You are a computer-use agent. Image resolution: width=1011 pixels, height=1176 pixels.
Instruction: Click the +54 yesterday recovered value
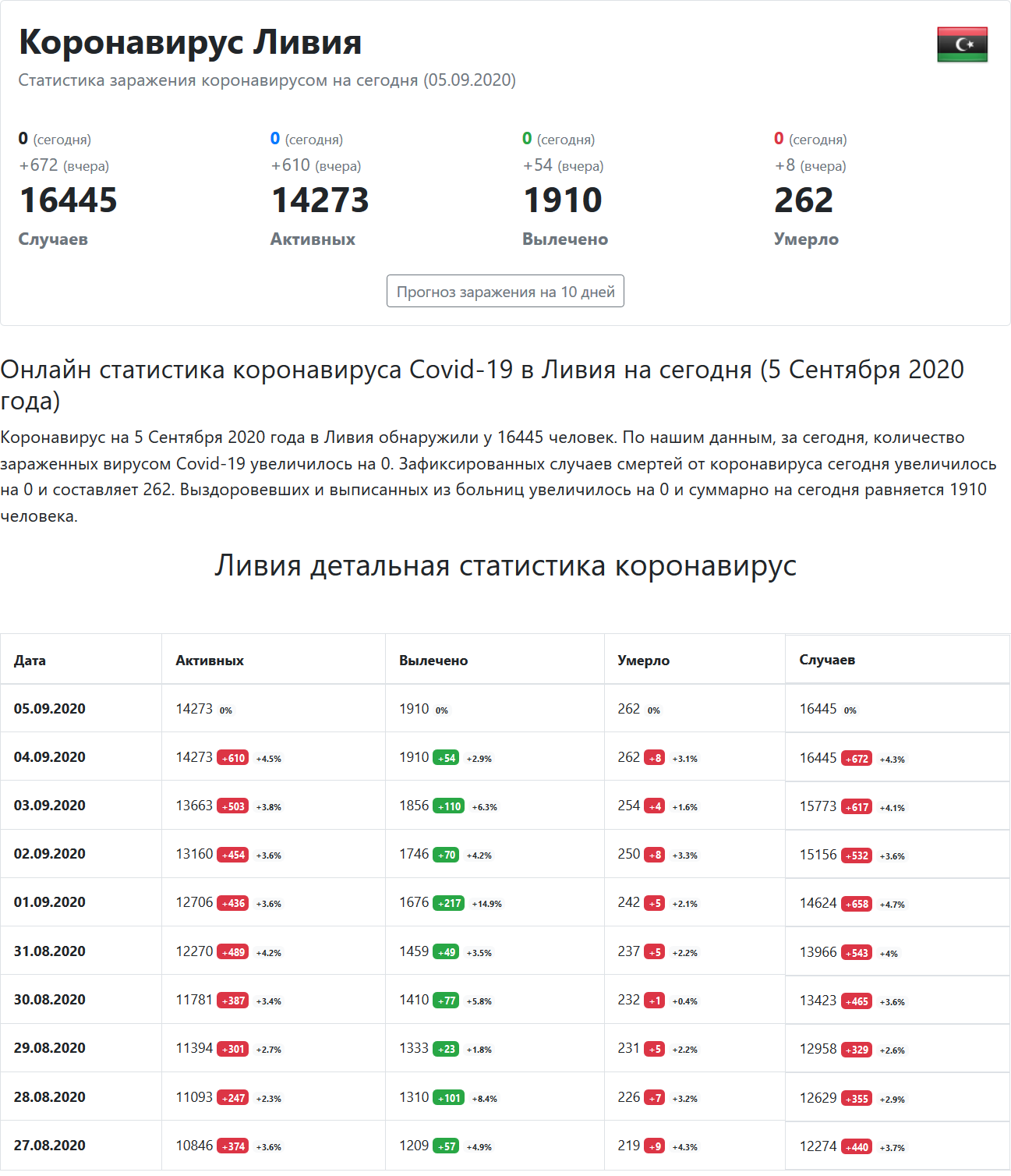click(x=537, y=165)
